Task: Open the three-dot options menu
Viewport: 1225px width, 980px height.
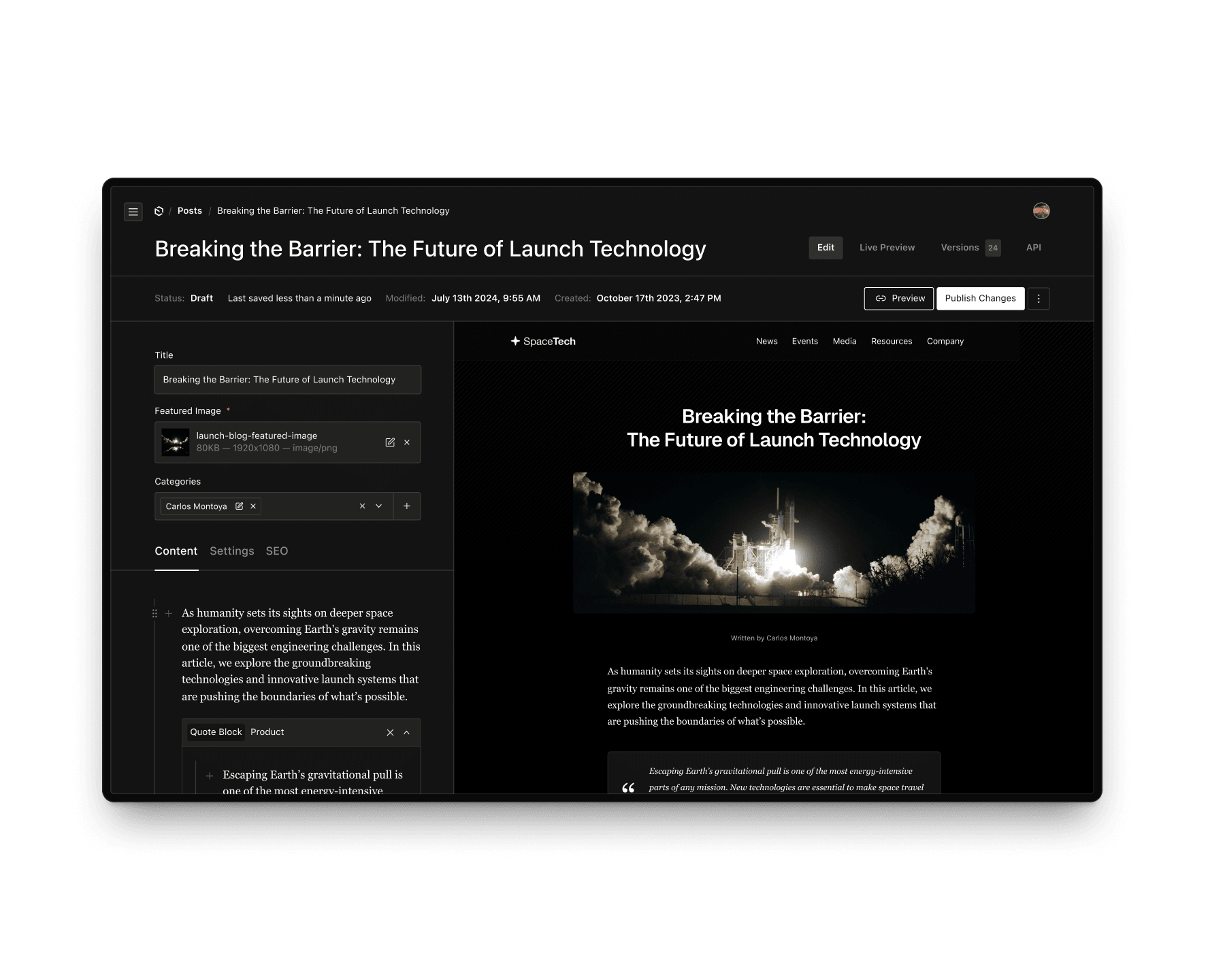Action: pos(1039,298)
